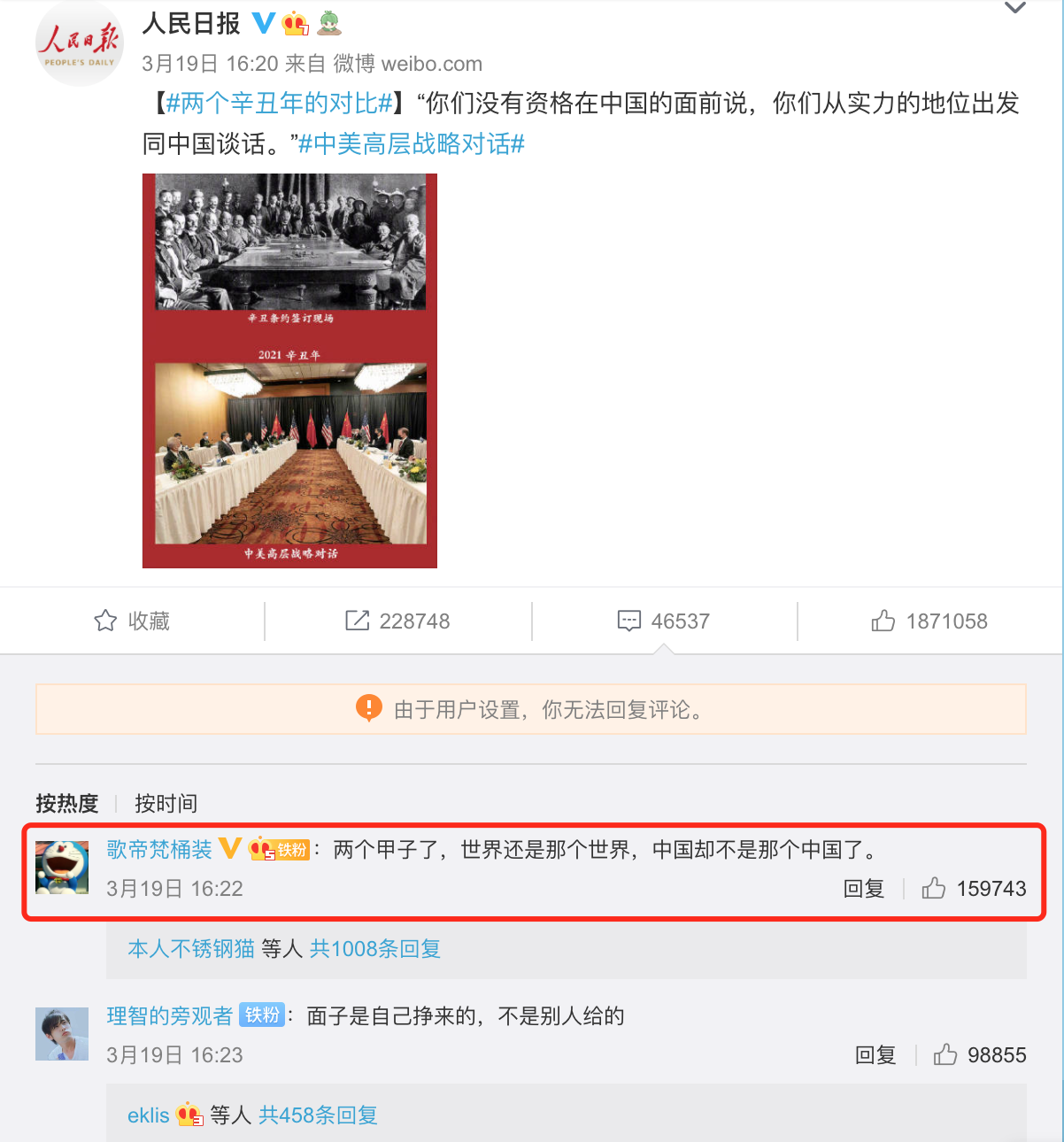
Task: Open 理智的旁观者's user profile name
Action: point(170,1015)
